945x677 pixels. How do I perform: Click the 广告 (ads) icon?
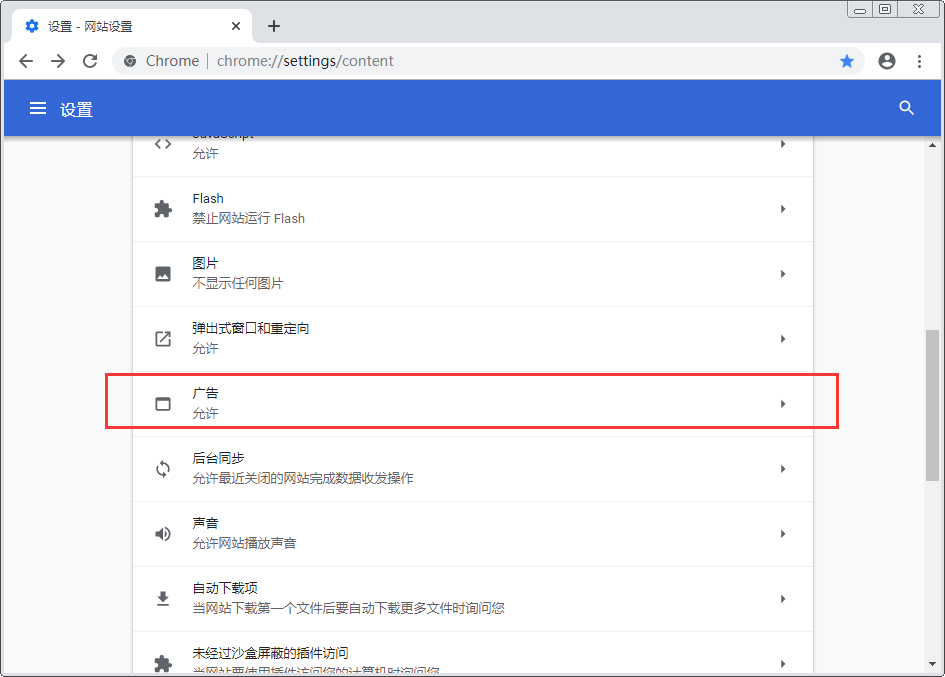163,403
